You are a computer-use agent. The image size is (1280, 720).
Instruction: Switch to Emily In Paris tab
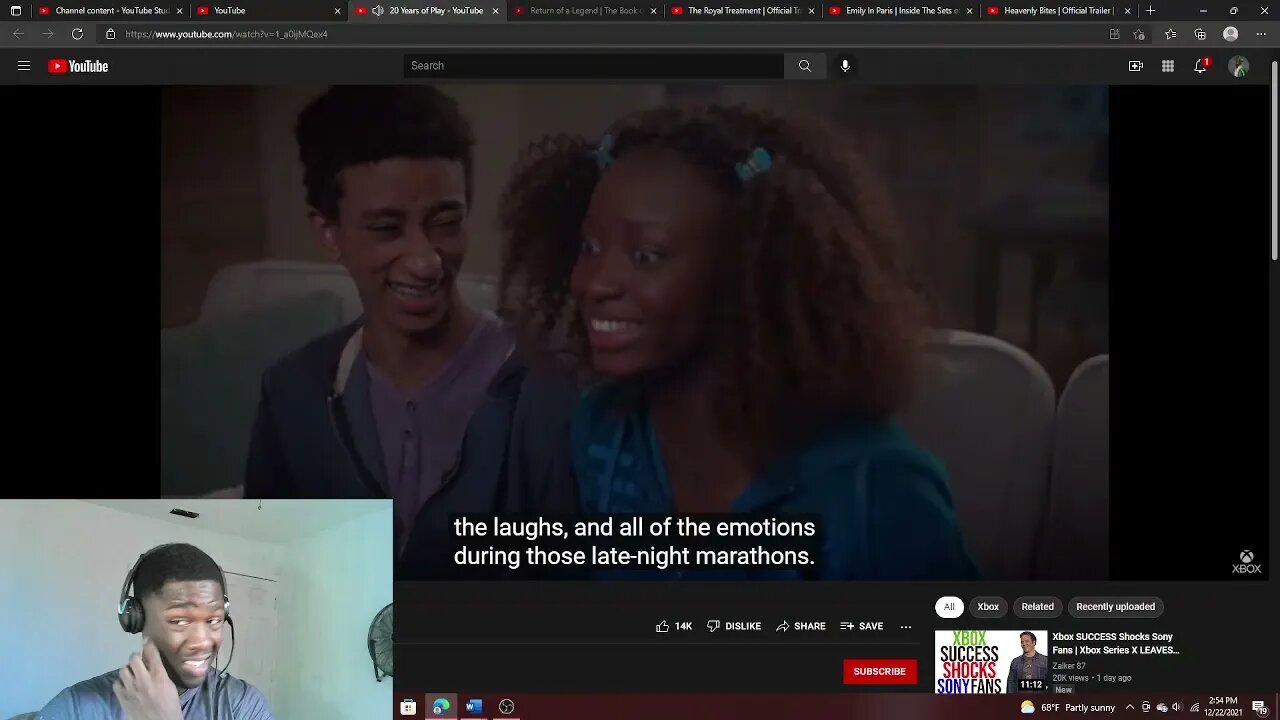click(901, 11)
